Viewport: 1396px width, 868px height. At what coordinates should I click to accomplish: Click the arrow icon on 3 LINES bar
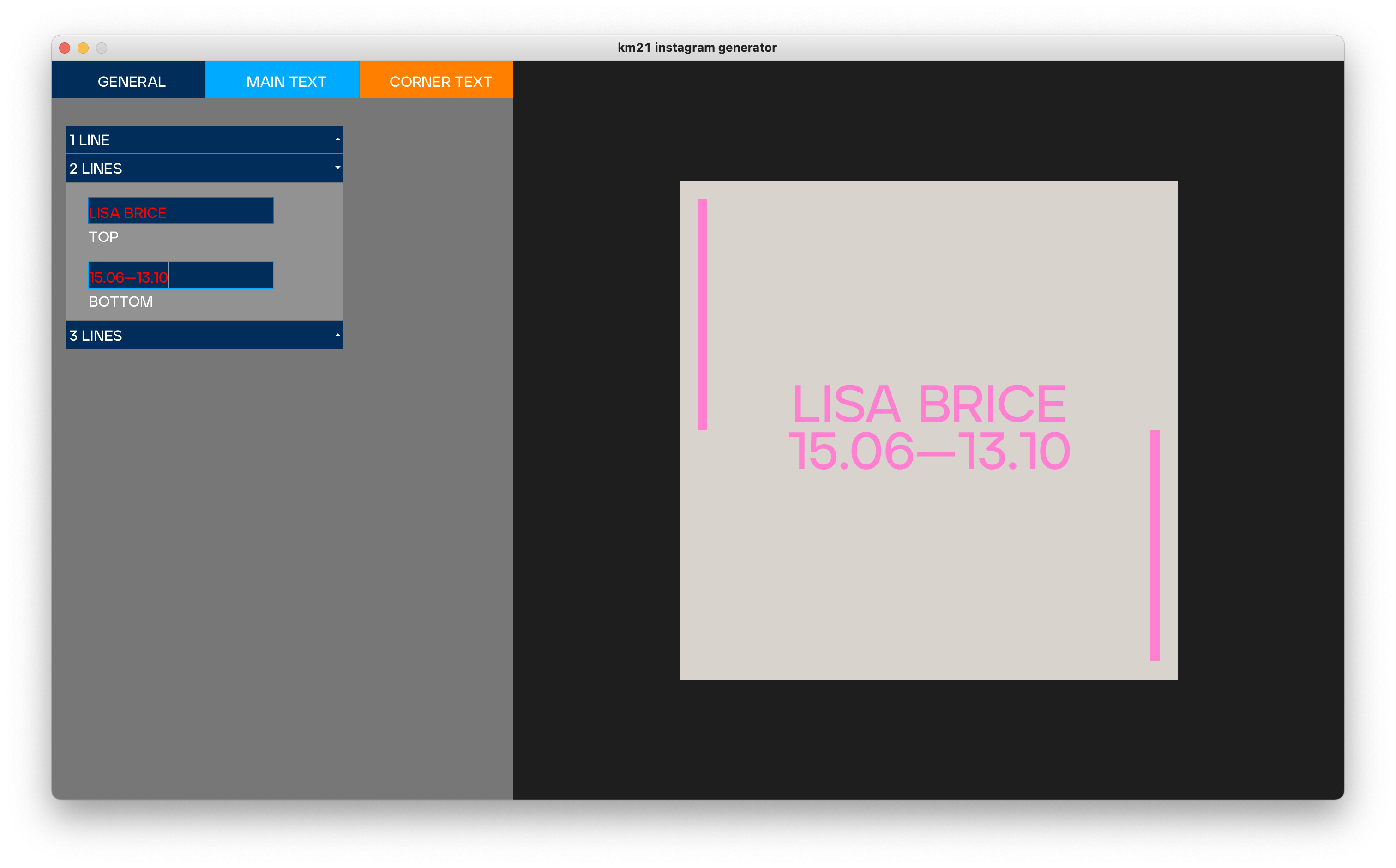coord(337,335)
